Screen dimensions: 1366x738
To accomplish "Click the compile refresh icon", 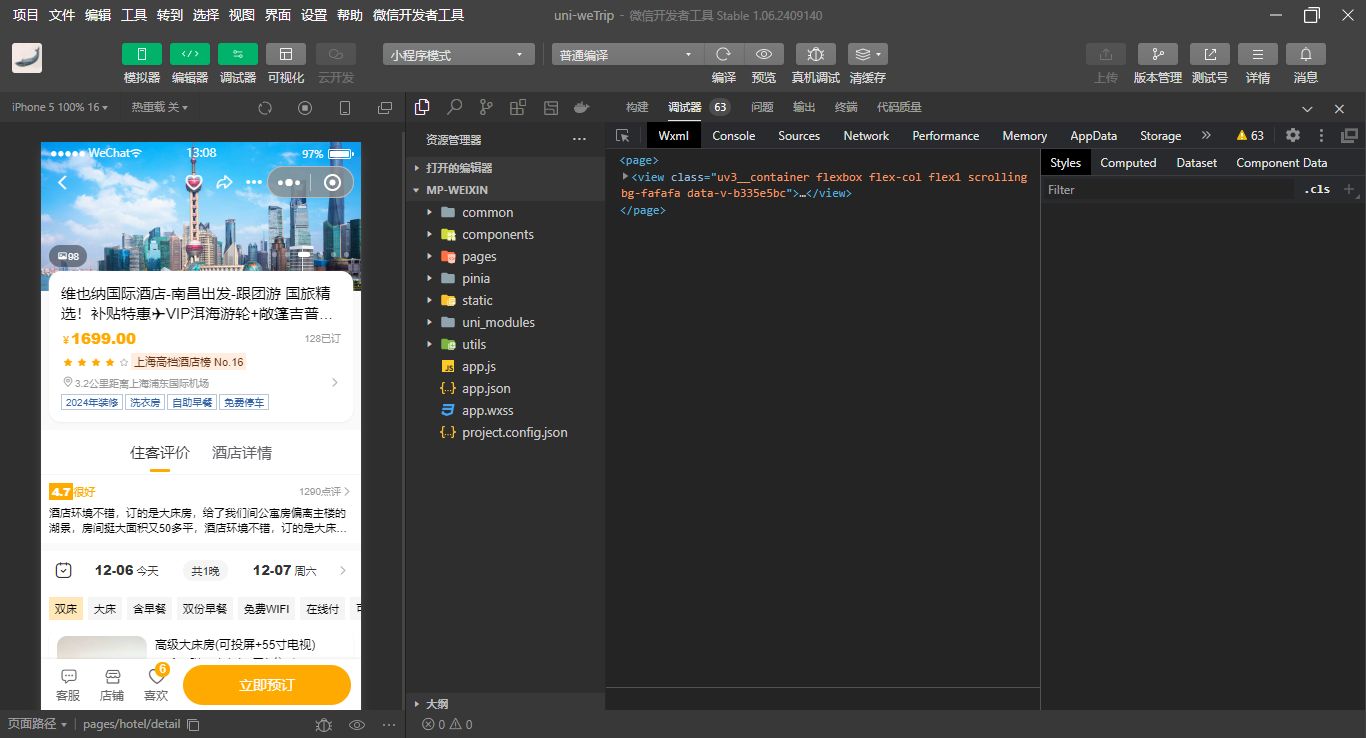I will (723, 54).
